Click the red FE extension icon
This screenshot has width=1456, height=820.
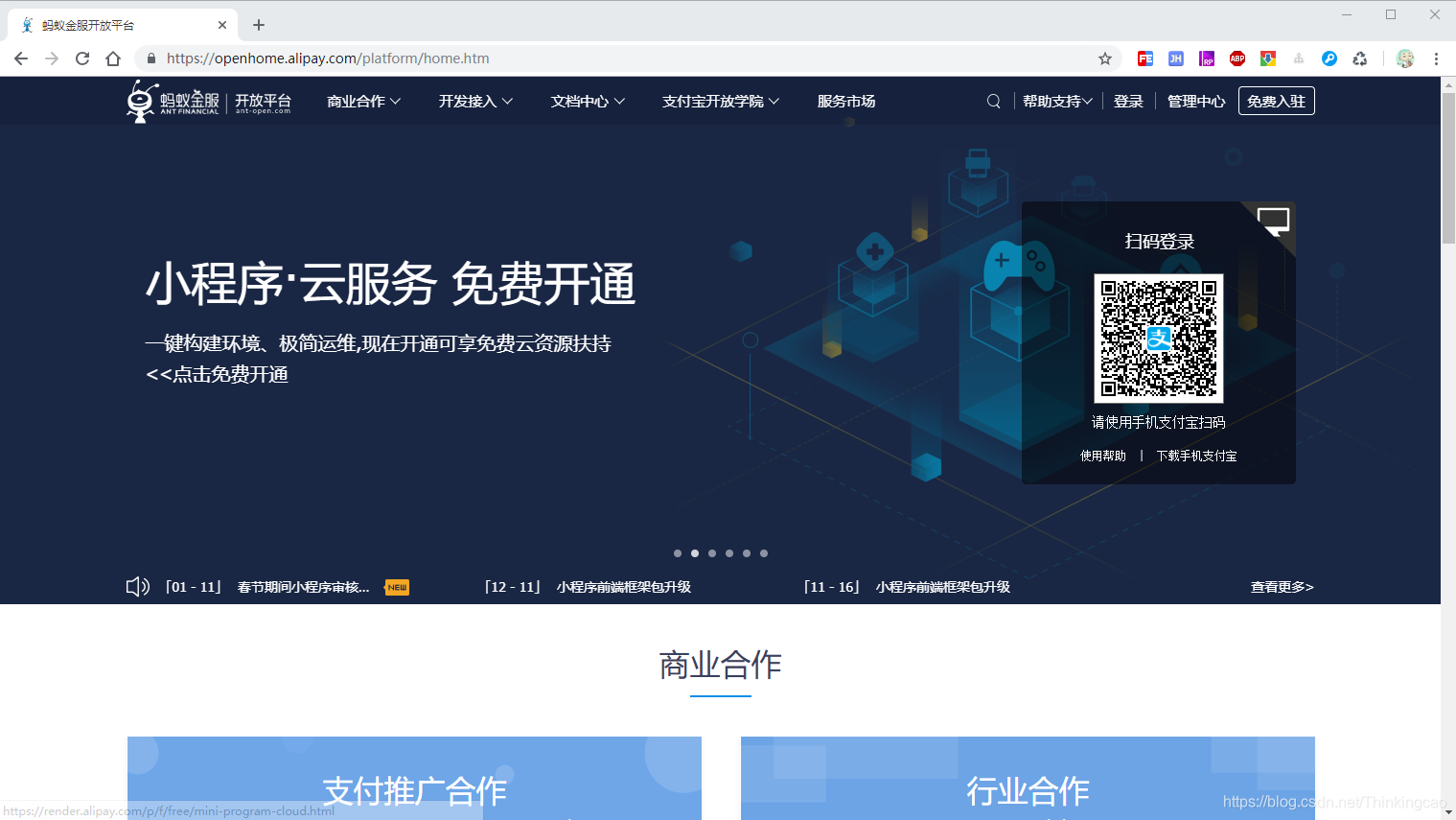click(1145, 59)
